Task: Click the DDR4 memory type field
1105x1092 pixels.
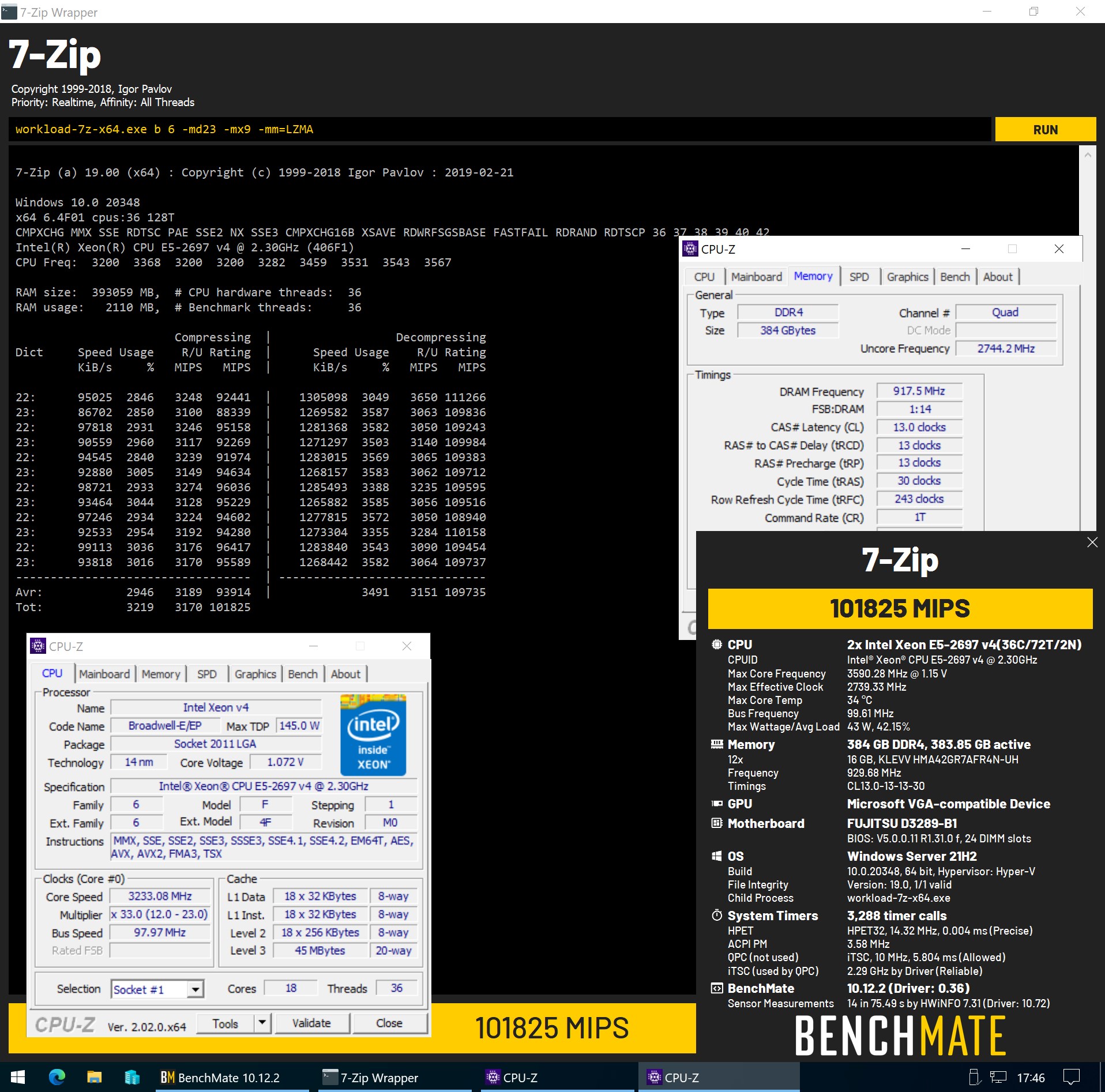Action: tap(788, 312)
